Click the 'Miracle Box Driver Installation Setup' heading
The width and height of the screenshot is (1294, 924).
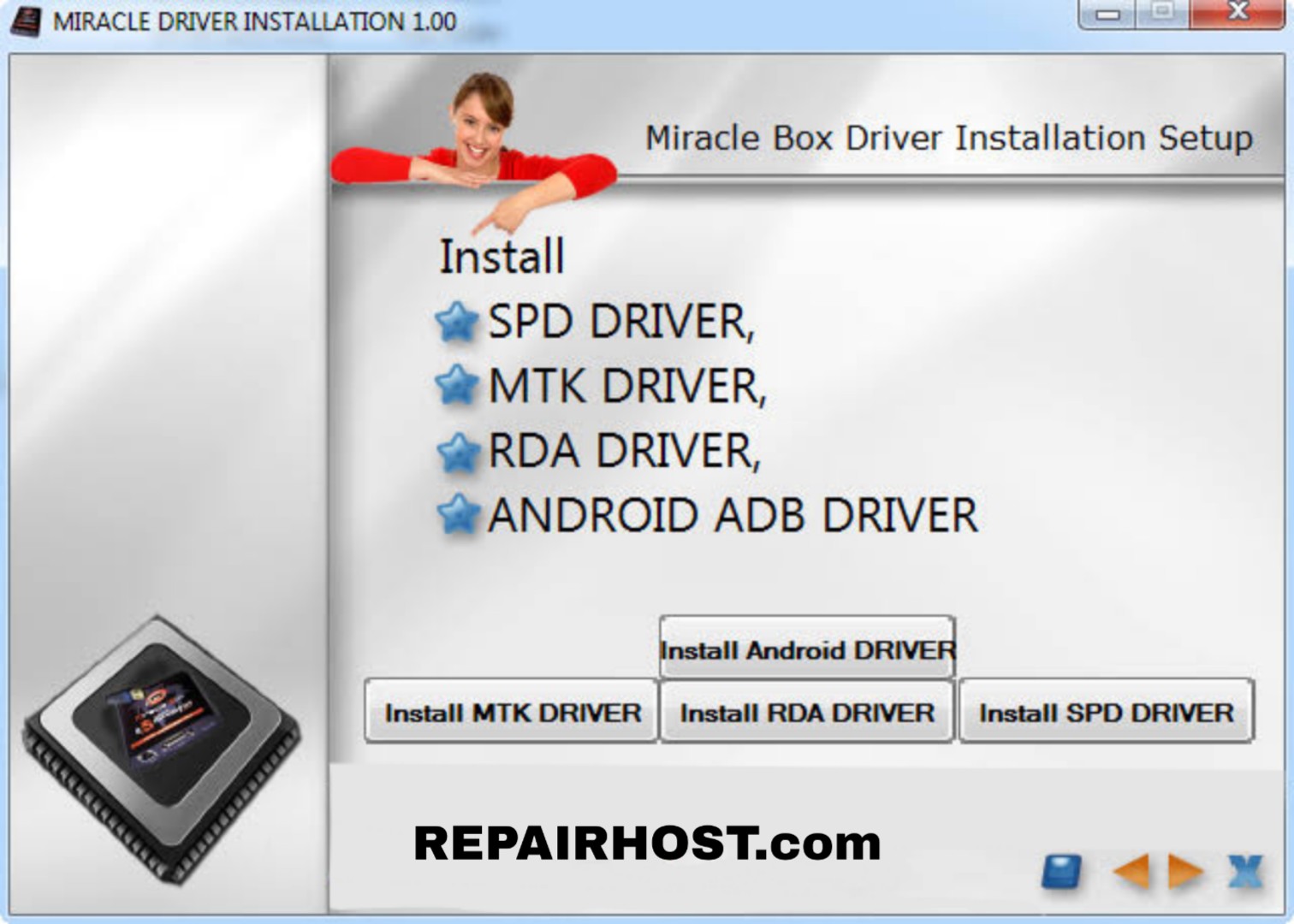(x=949, y=138)
